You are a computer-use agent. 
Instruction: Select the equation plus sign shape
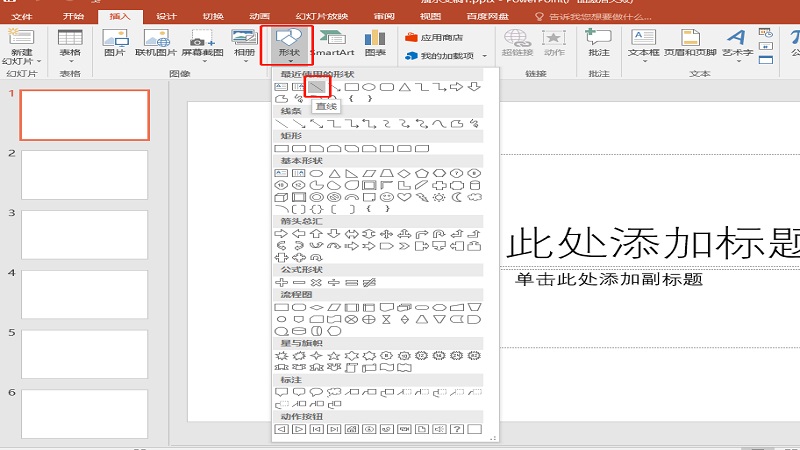[282, 282]
